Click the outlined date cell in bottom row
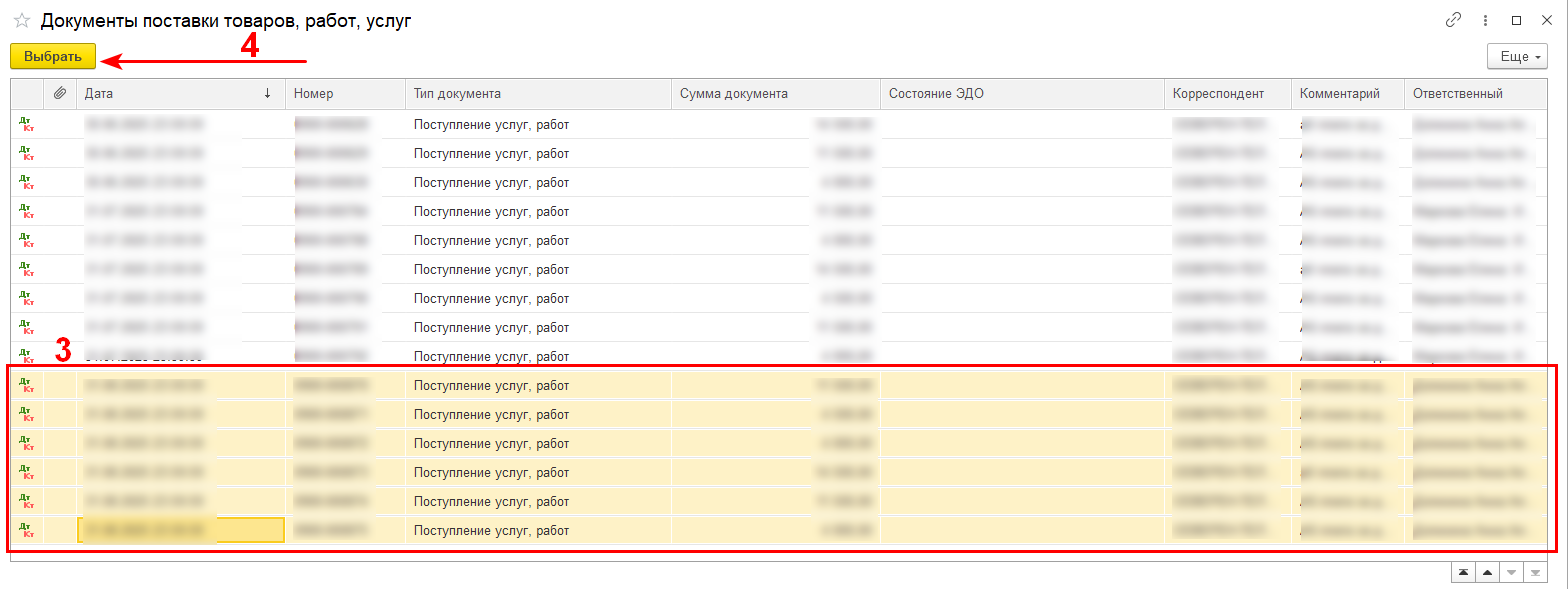The height and width of the screenshot is (589, 1568). coord(180,531)
